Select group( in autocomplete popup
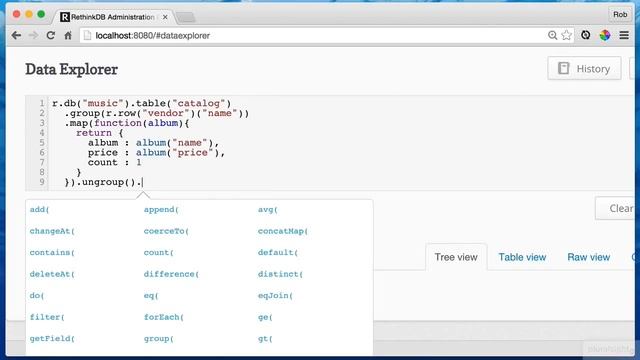640x360 pixels. coord(159,339)
